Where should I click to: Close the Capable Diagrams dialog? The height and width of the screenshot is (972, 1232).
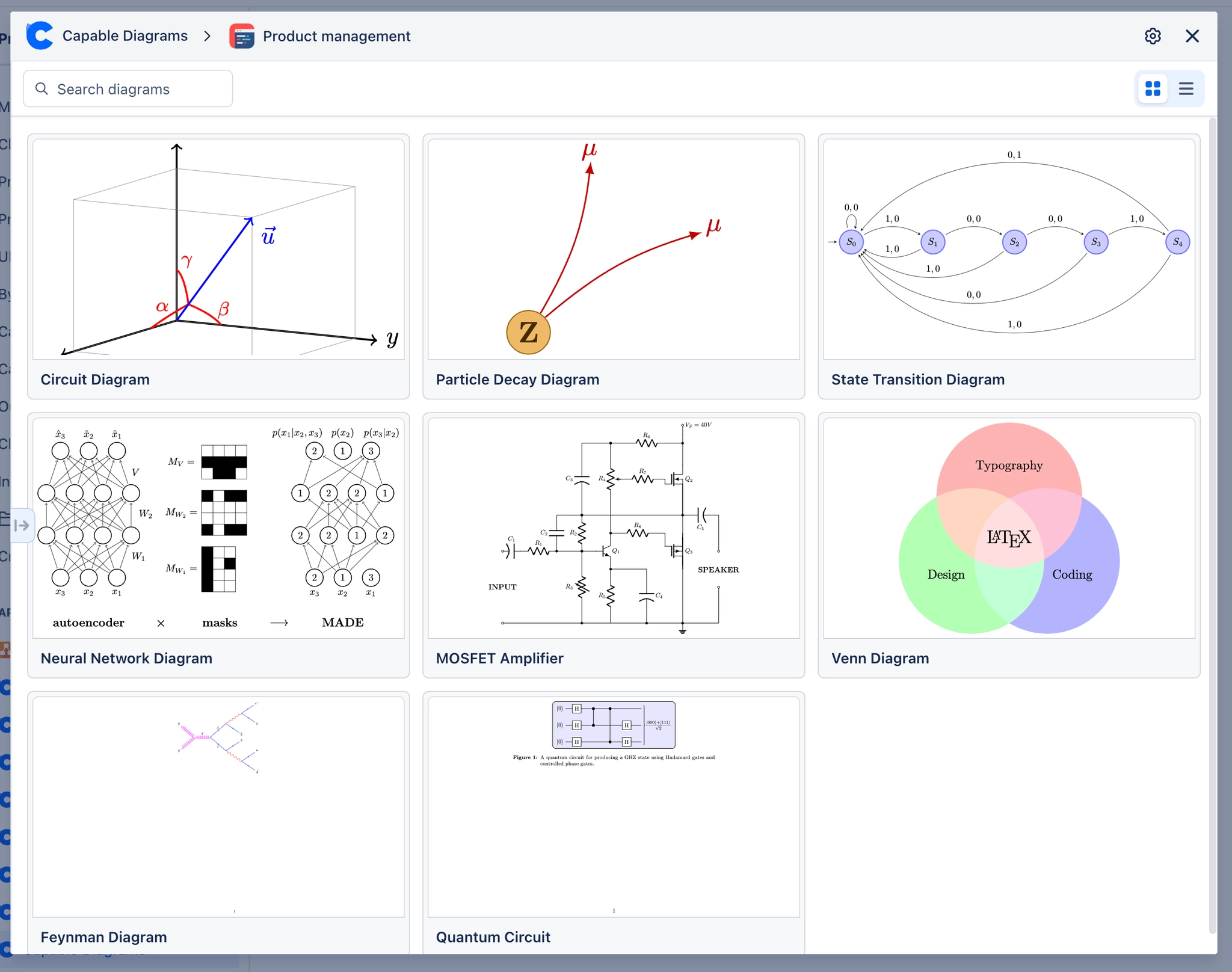pos(1192,36)
